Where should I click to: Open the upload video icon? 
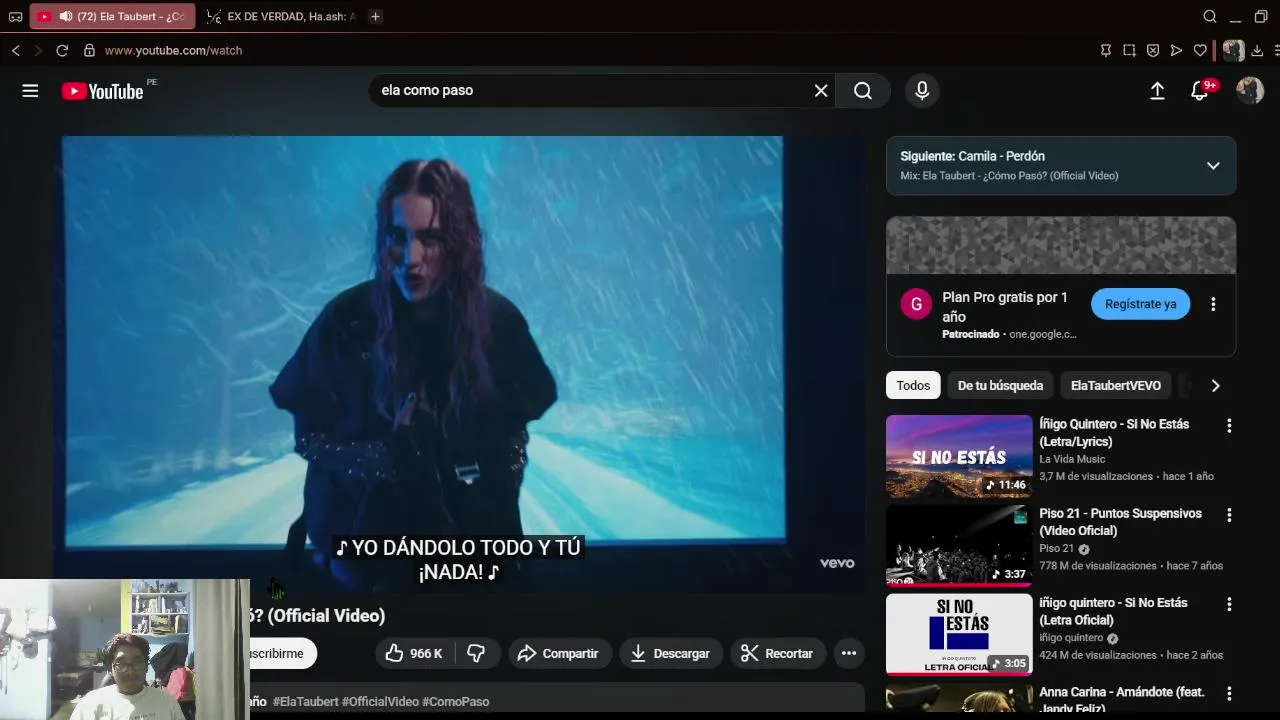pyautogui.click(x=1157, y=91)
